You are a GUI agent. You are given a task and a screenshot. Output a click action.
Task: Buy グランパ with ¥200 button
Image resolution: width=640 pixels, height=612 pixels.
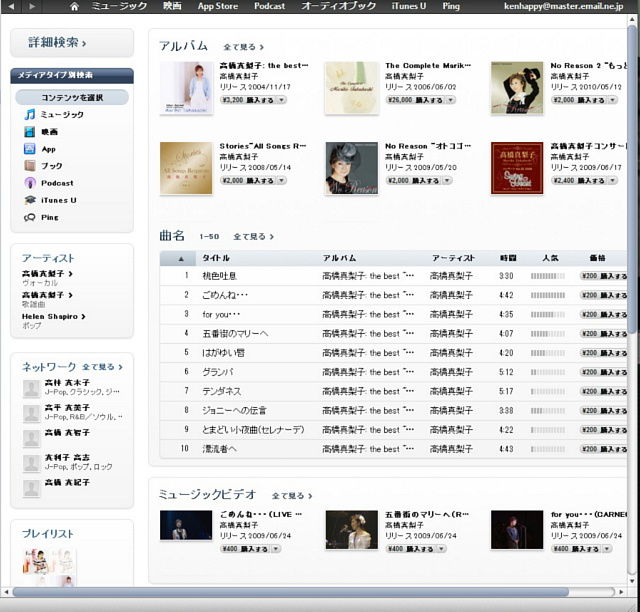[x=603, y=372]
